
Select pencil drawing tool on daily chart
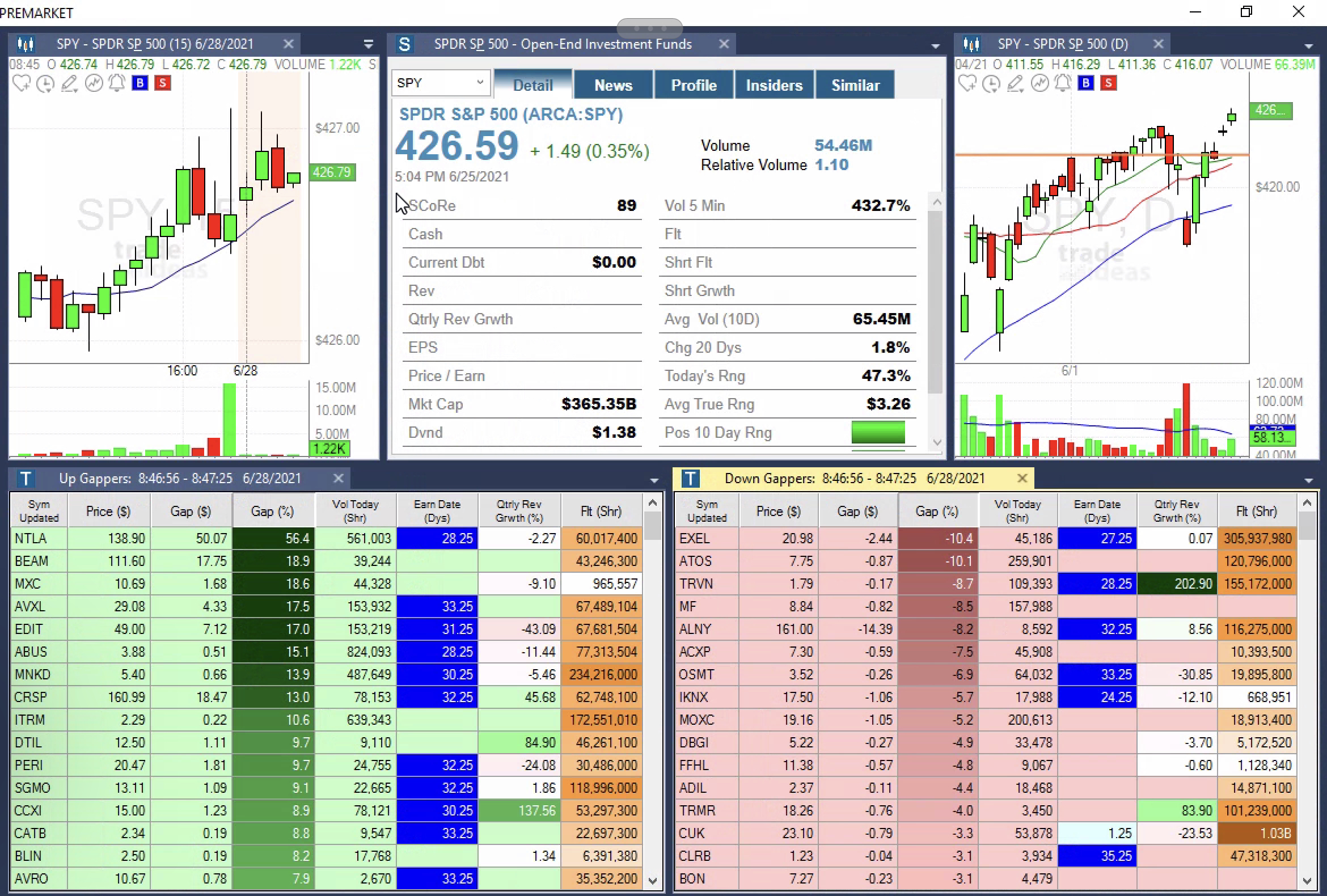pos(1015,84)
